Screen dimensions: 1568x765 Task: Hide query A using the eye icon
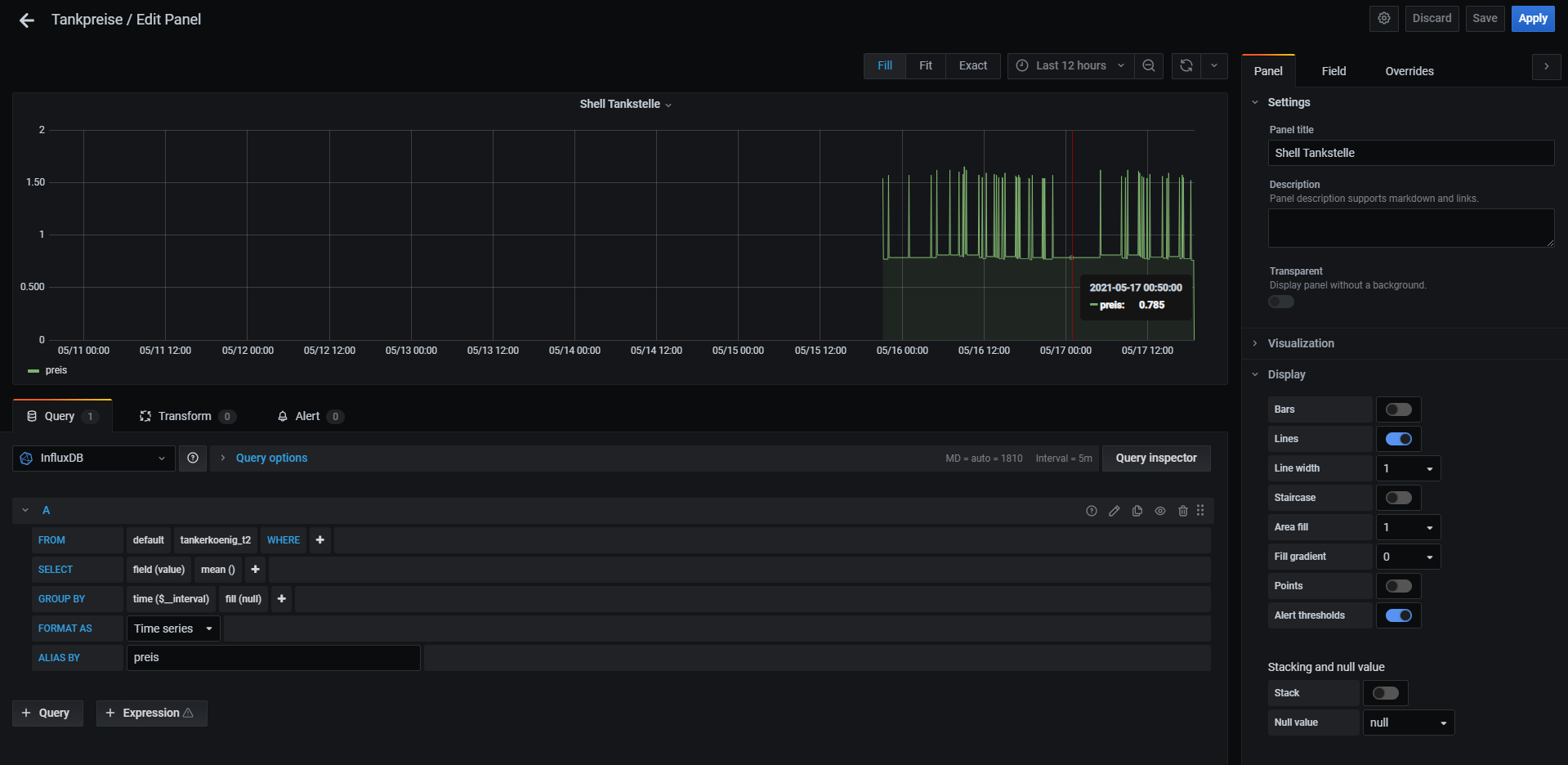pyautogui.click(x=1159, y=511)
